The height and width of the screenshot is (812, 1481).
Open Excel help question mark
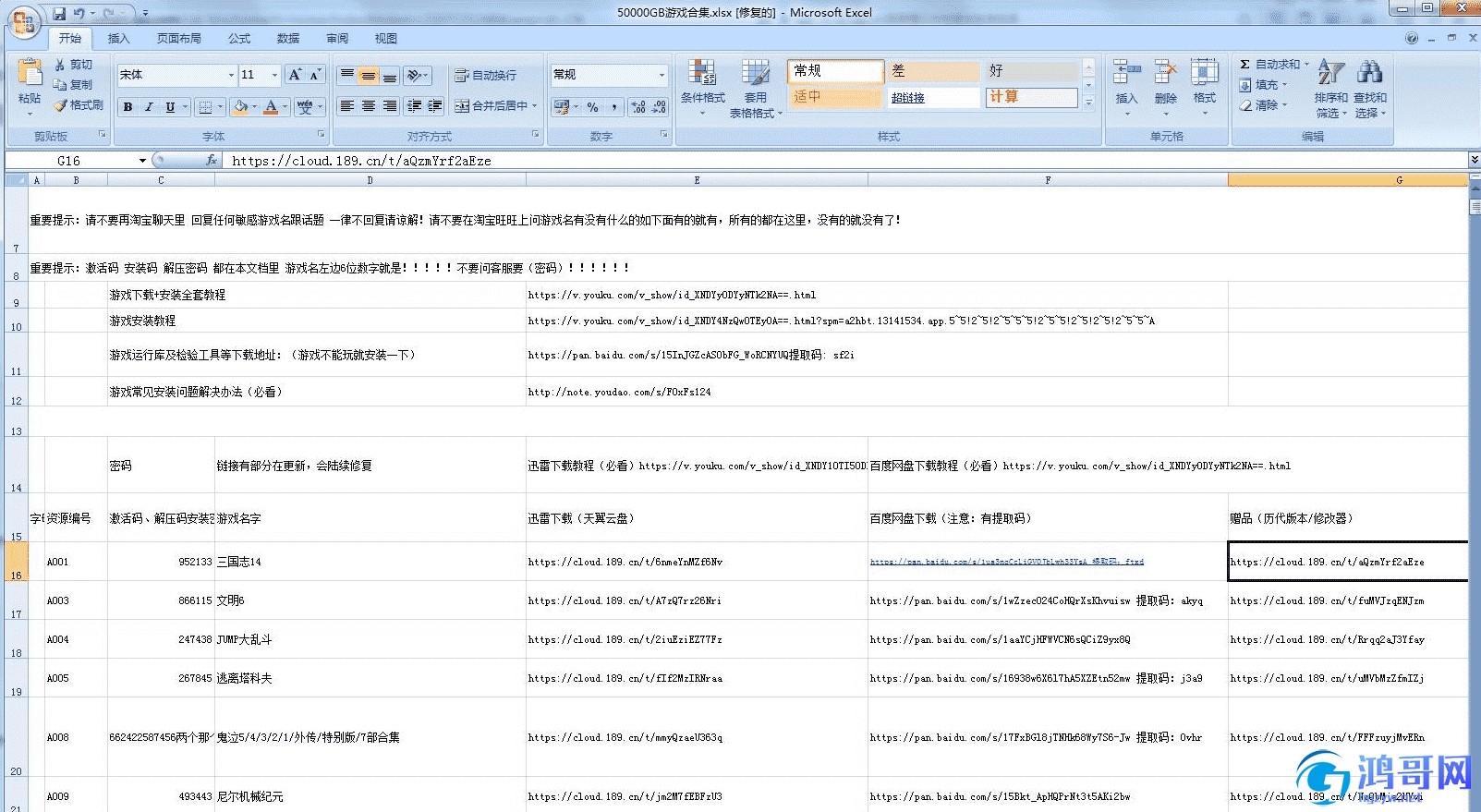click(1411, 39)
